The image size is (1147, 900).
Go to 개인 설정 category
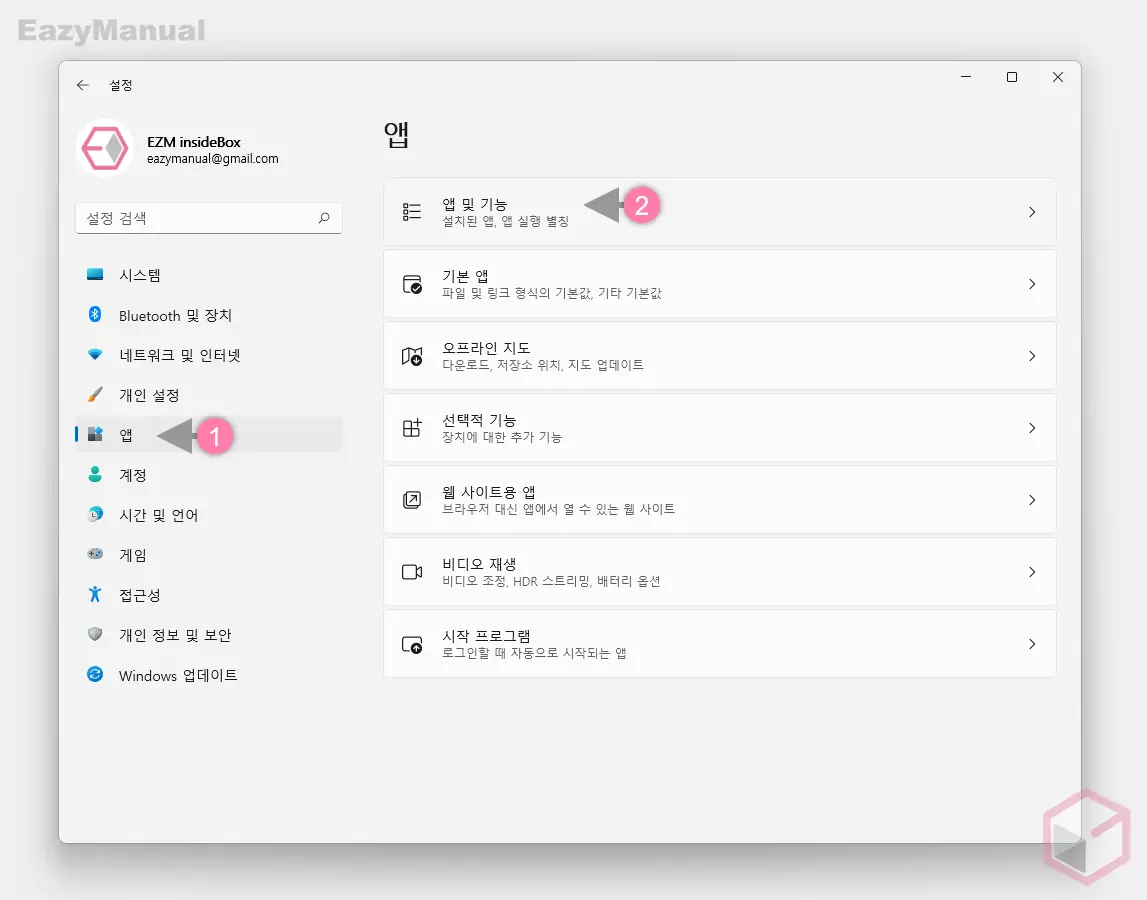tap(149, 395)
